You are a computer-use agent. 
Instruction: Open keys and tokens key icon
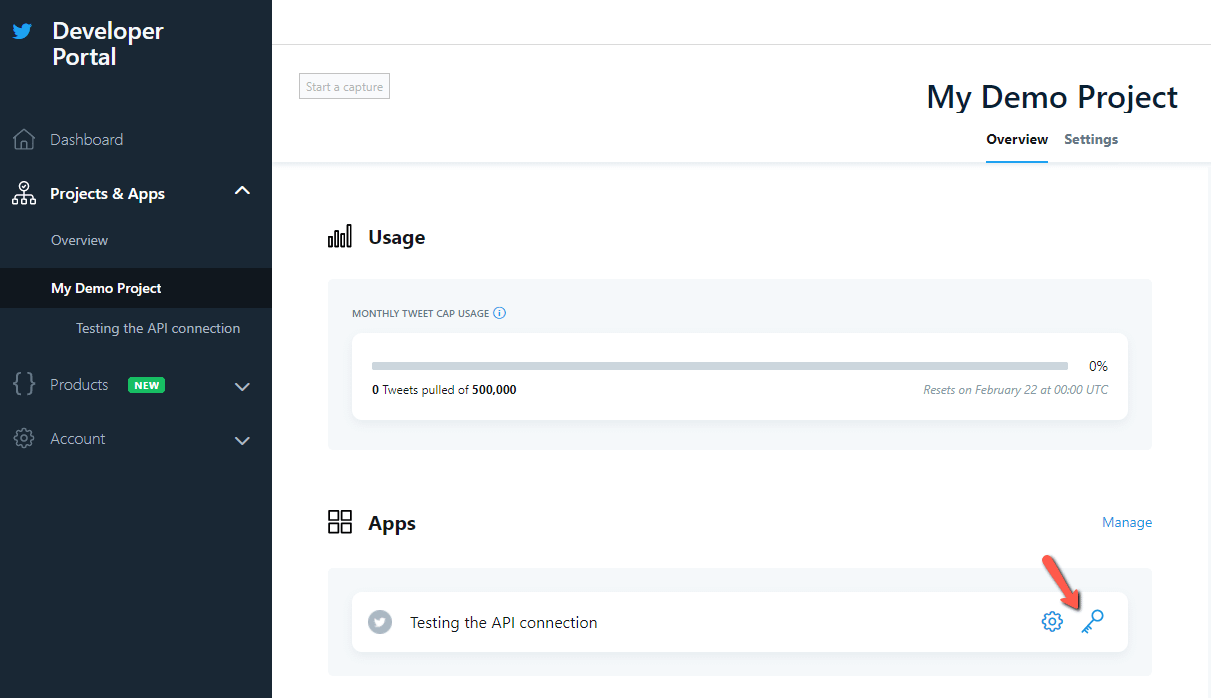coord(1092,622)
